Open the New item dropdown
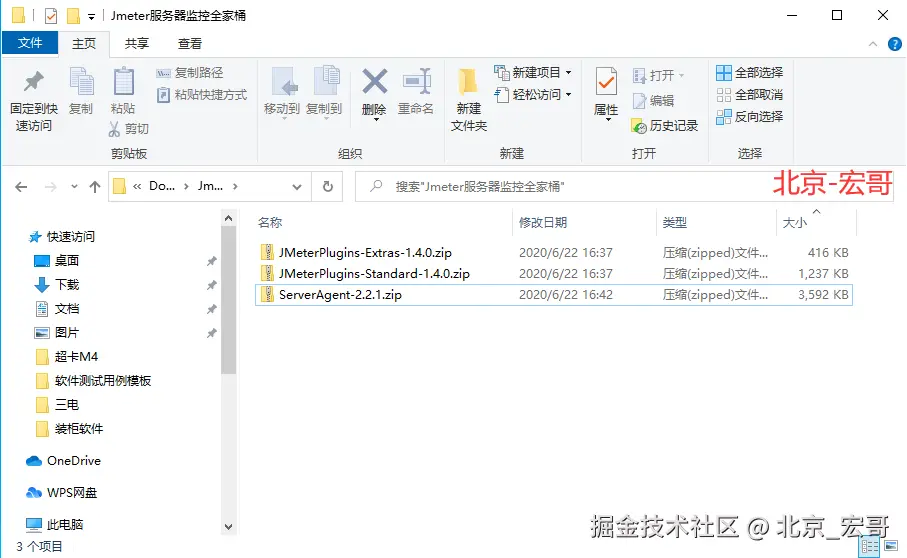 click(x=533, y=72)
